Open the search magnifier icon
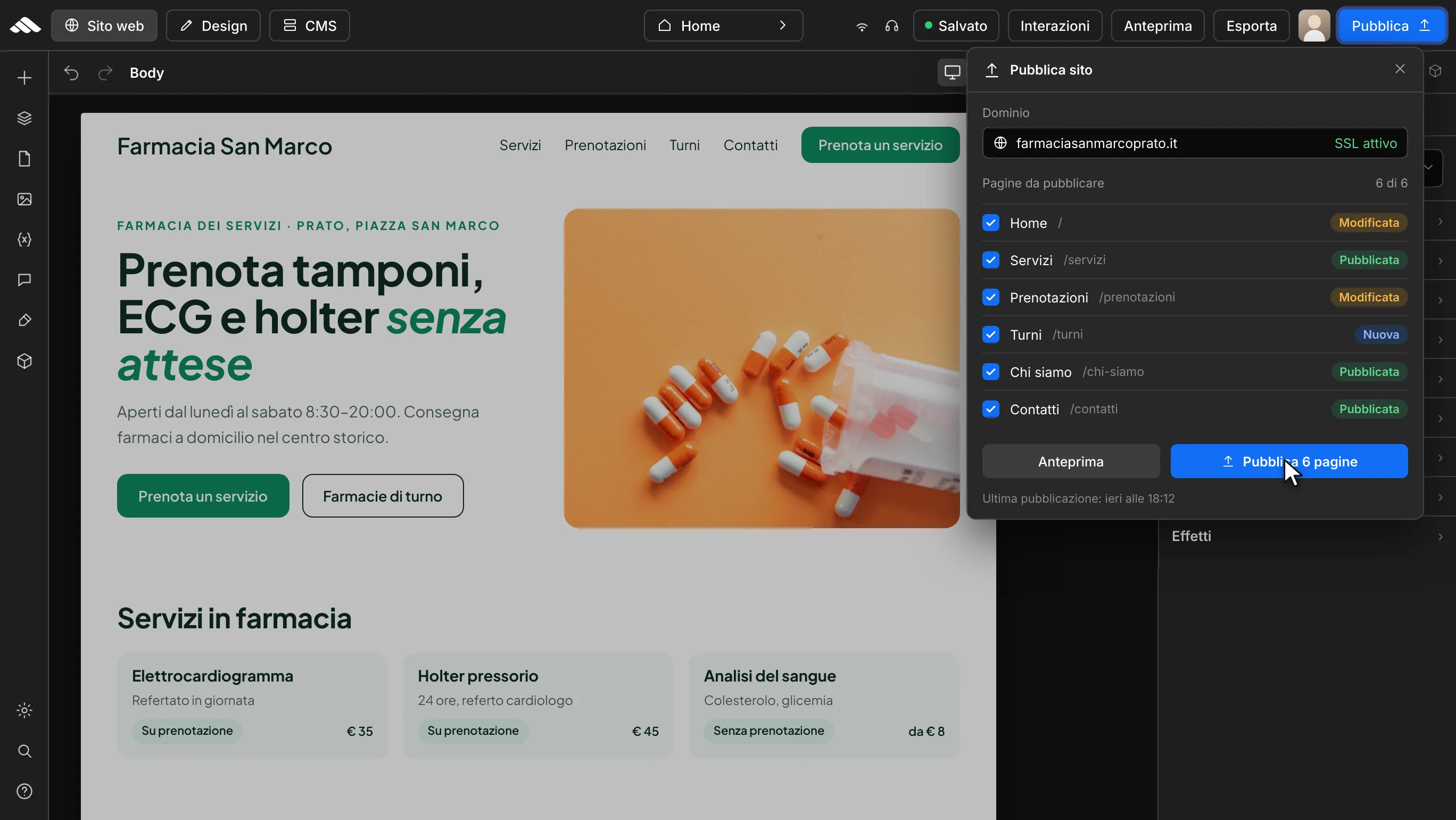The height and width of the screenshot is (820, 1456). coord(24,751)
